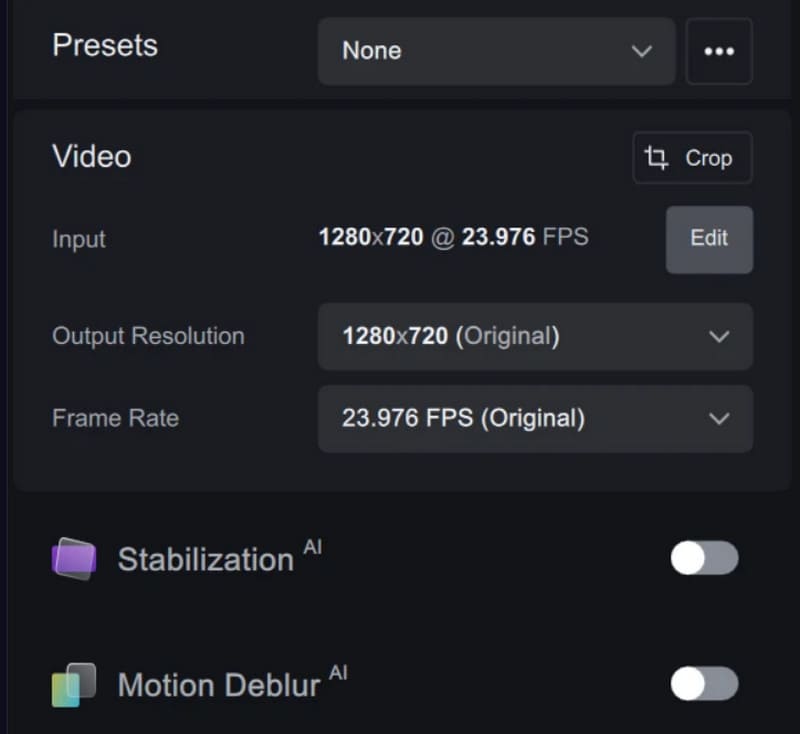Click the Output Resolution field label
The height and width of the screenshot is (734, 800).
pyautogui.click(x=148, y=336)
